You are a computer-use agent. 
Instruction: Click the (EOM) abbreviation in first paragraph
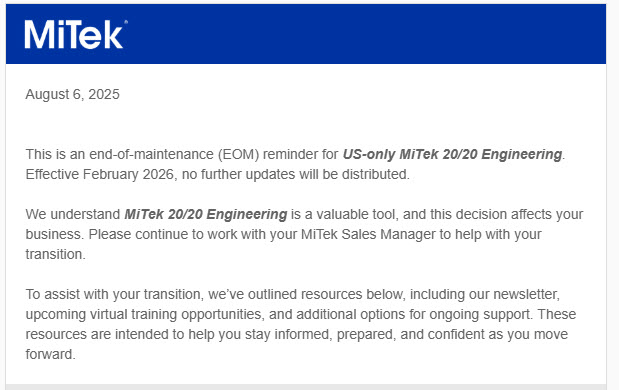[238, 154]
